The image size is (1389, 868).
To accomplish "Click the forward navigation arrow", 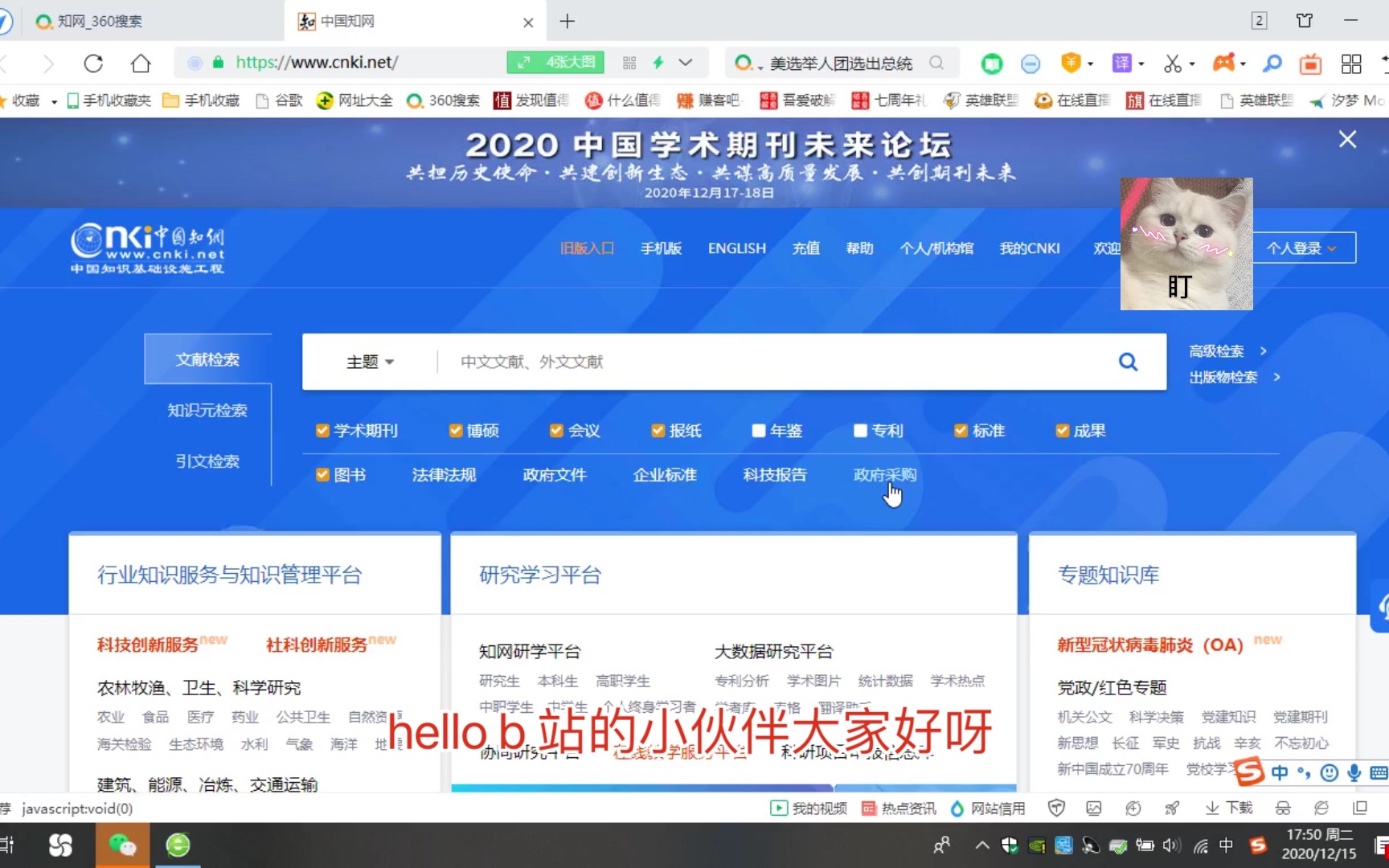I will (x=48, y=63).
